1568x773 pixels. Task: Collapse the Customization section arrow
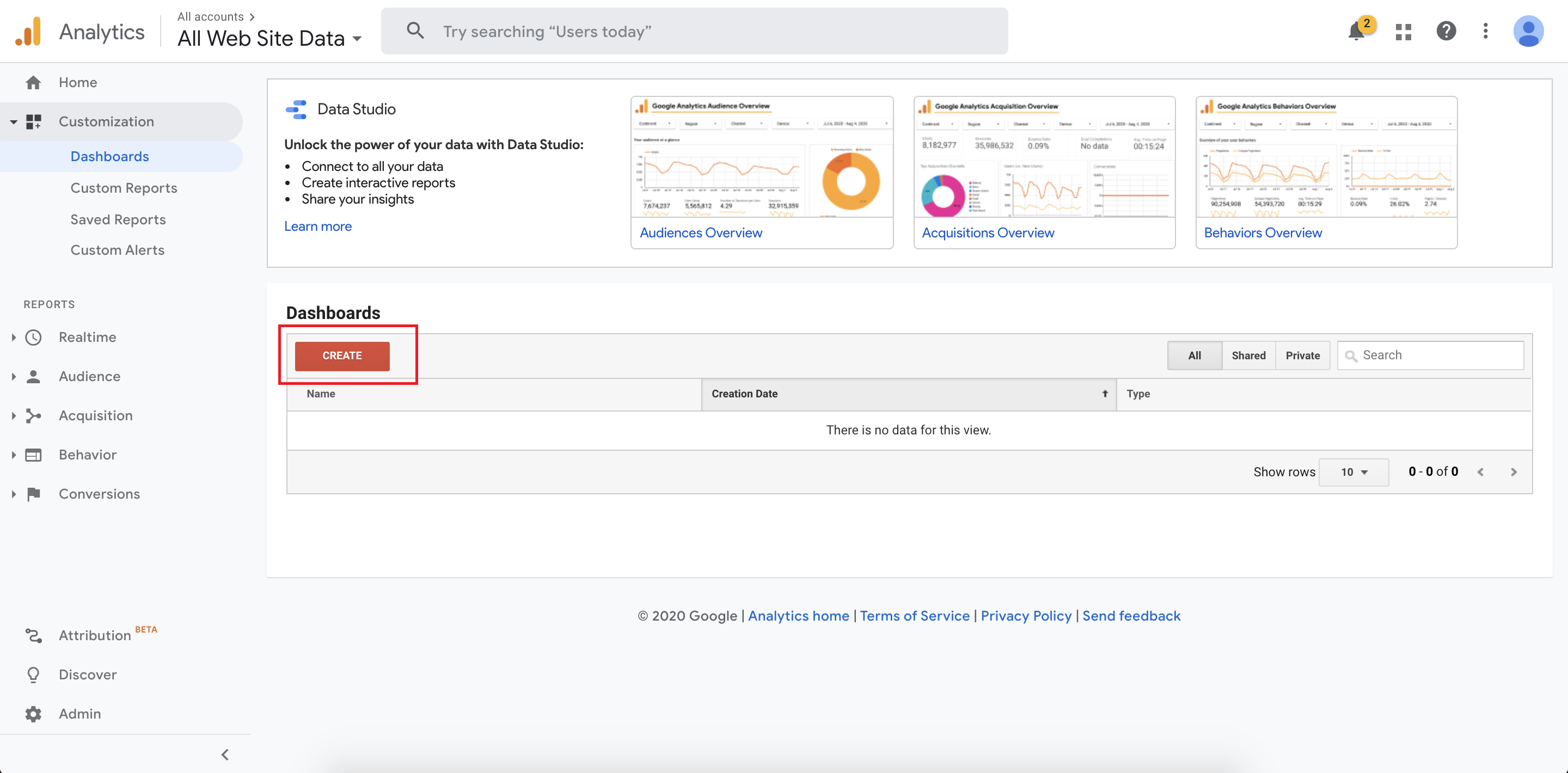coord(14,122)
